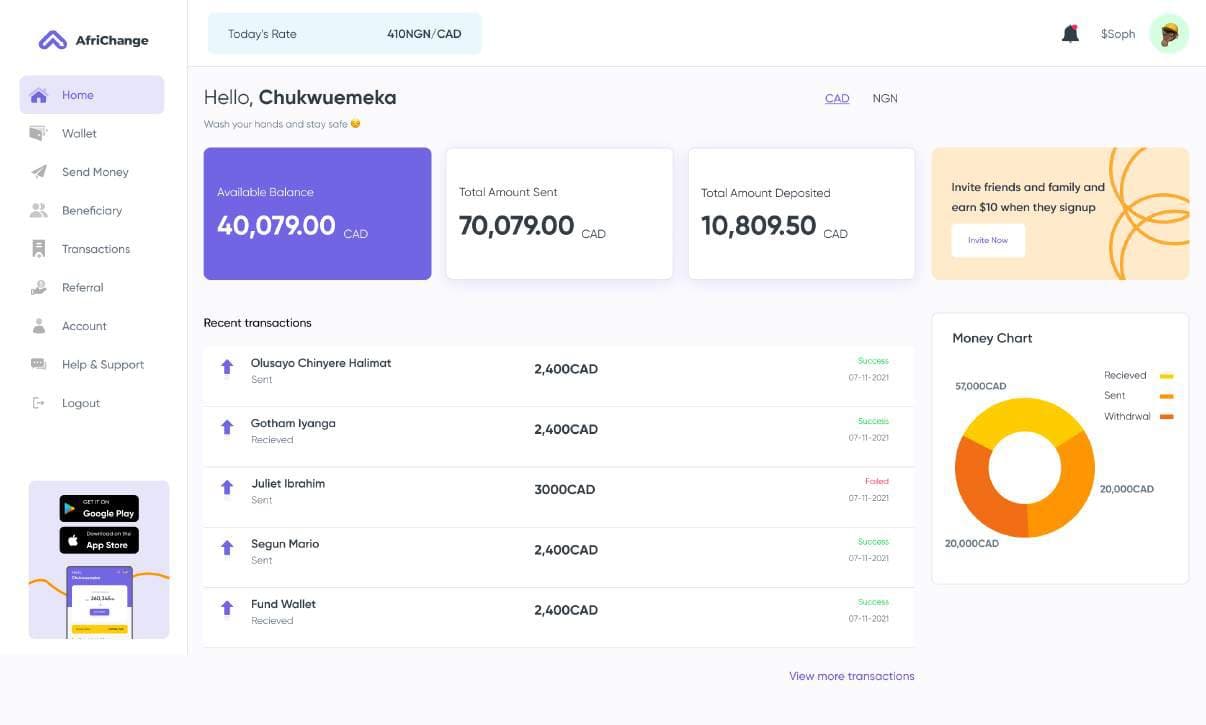Open the user avatar profile picture

(1169, 34)
